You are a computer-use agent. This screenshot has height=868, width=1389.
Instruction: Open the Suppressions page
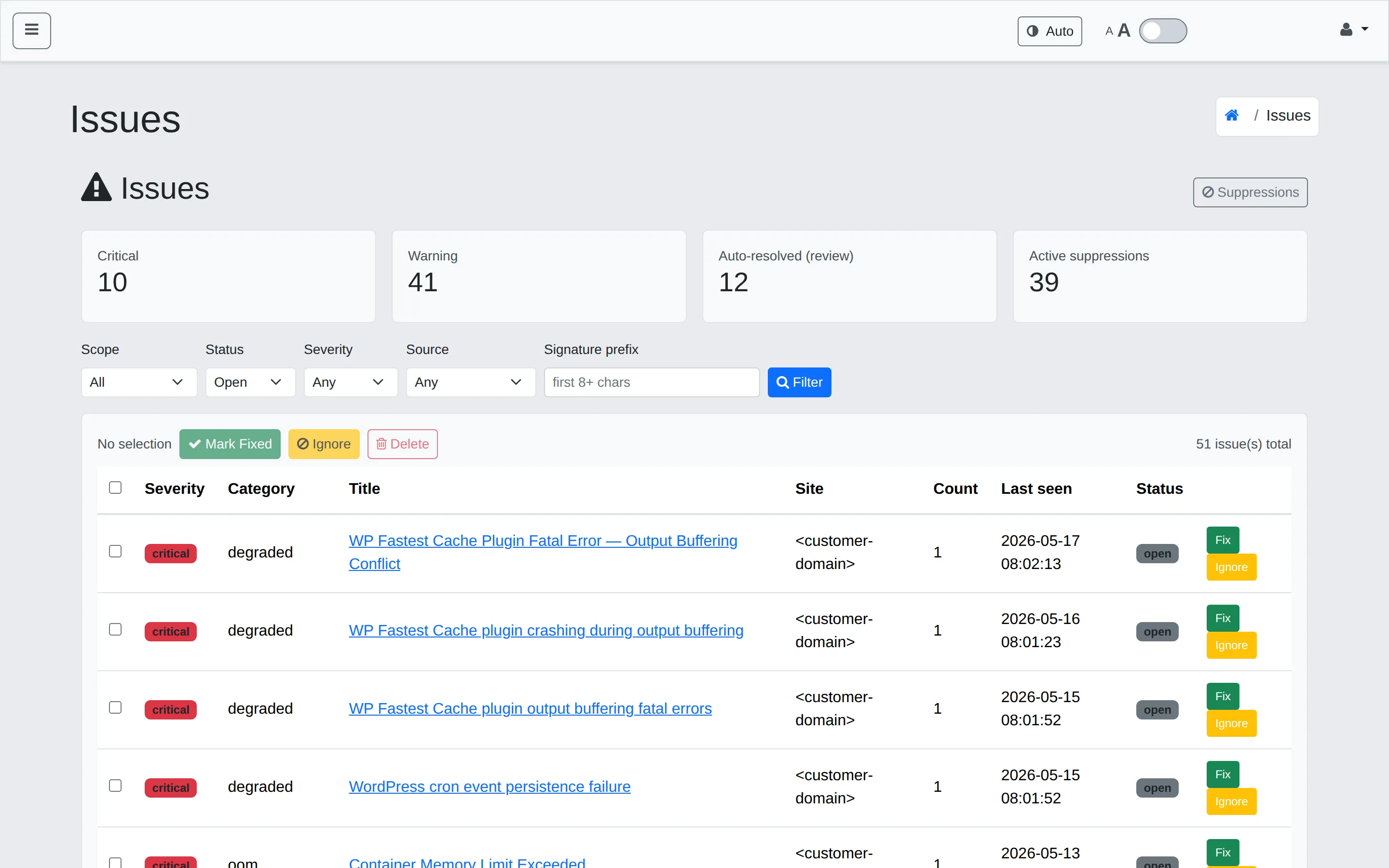coord(1250,192)
